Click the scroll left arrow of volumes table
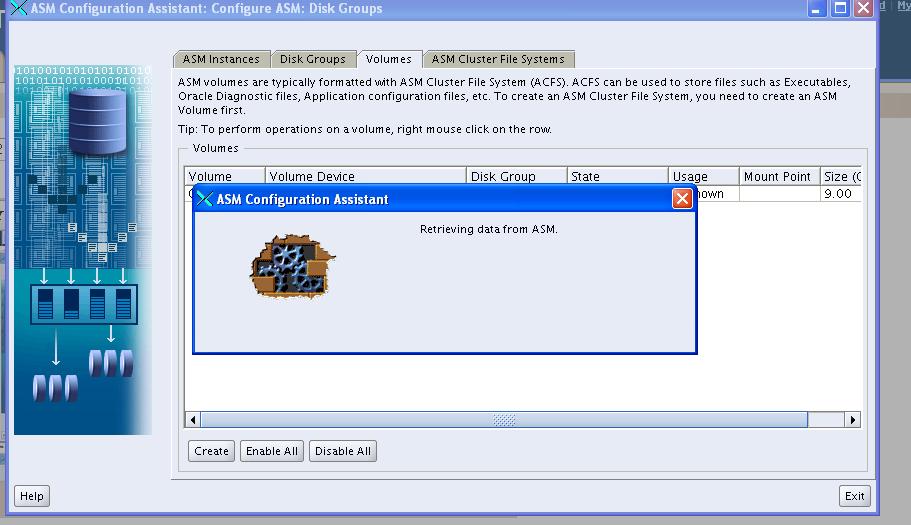911x525 pixels. 193,419
